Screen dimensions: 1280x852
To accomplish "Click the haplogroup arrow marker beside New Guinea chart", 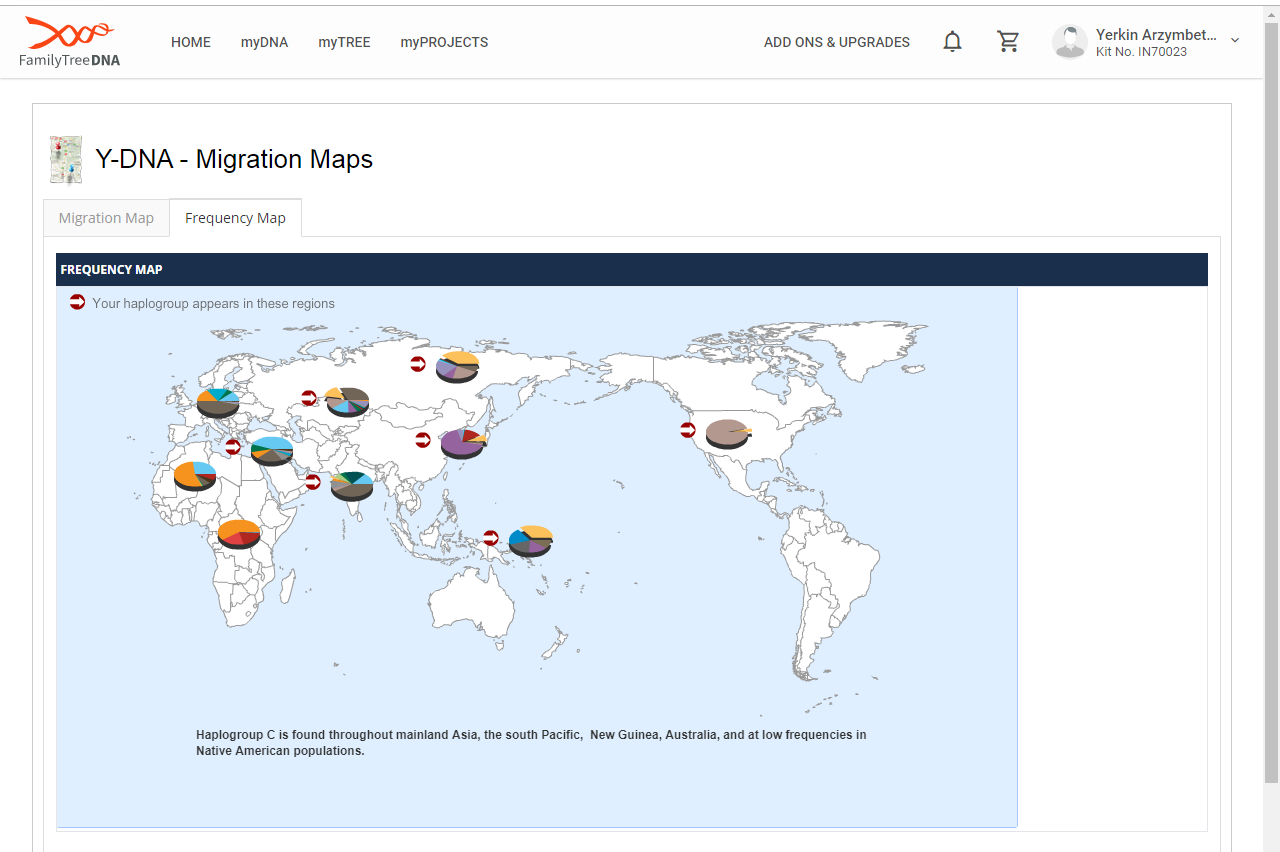I will tap(491, 538).
